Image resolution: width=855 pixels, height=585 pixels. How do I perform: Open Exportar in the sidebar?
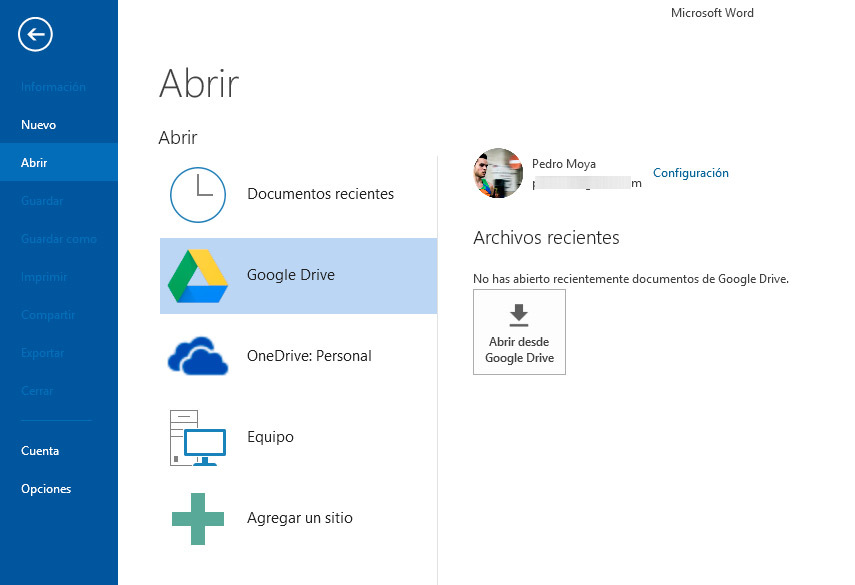(x=43, y=353)
